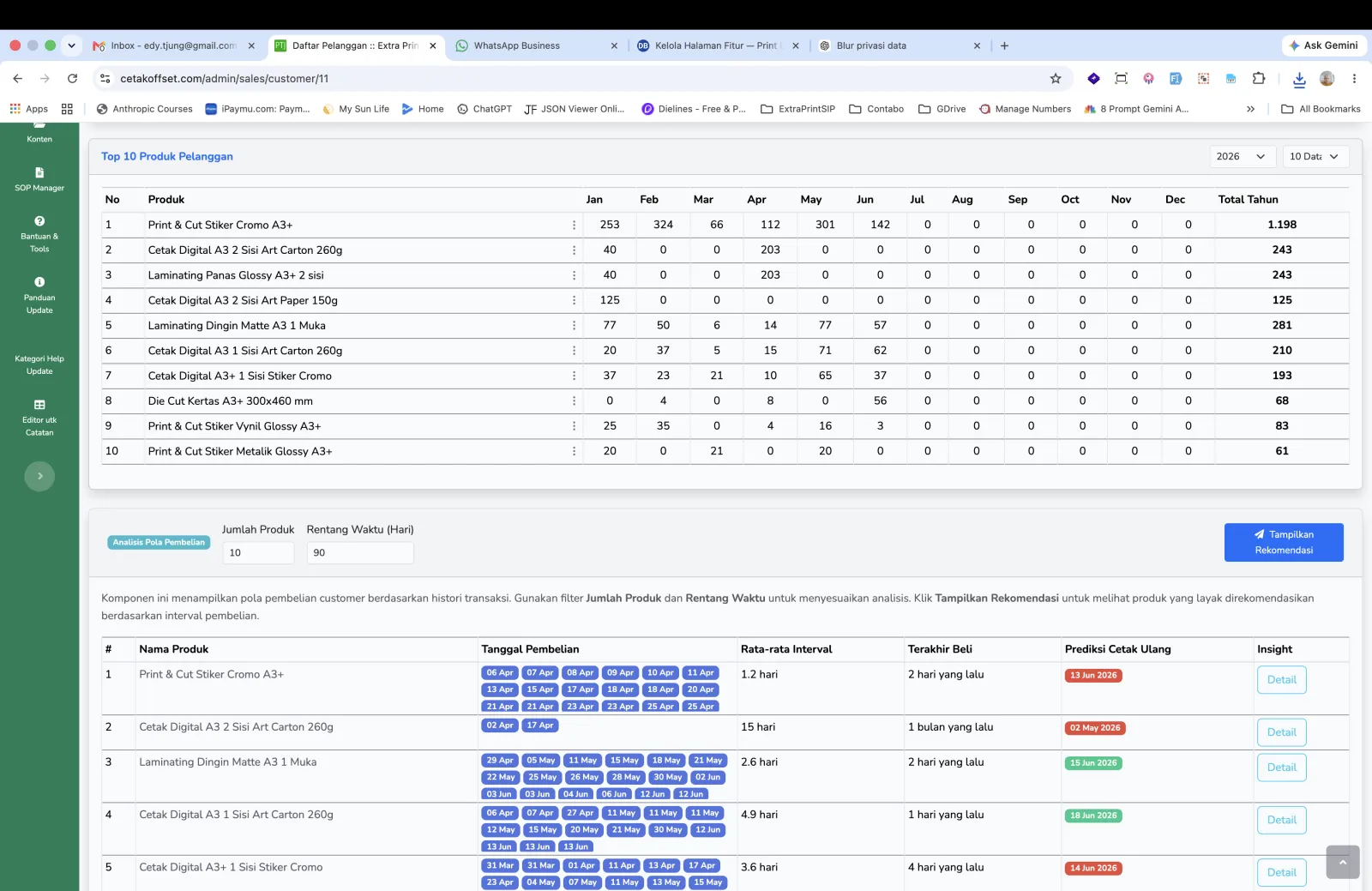Open the 2026 year dropdown

click(x=1241, y=156)
